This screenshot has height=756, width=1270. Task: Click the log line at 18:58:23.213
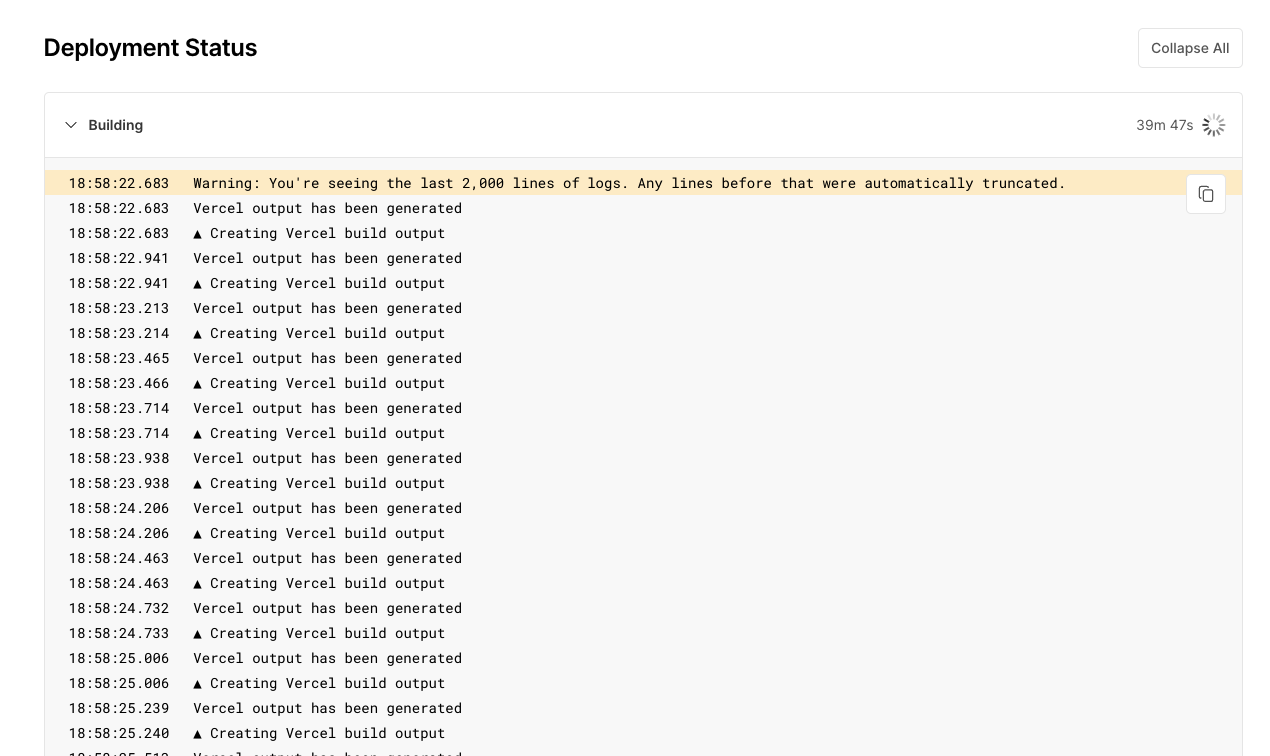(x=644, y=308)
